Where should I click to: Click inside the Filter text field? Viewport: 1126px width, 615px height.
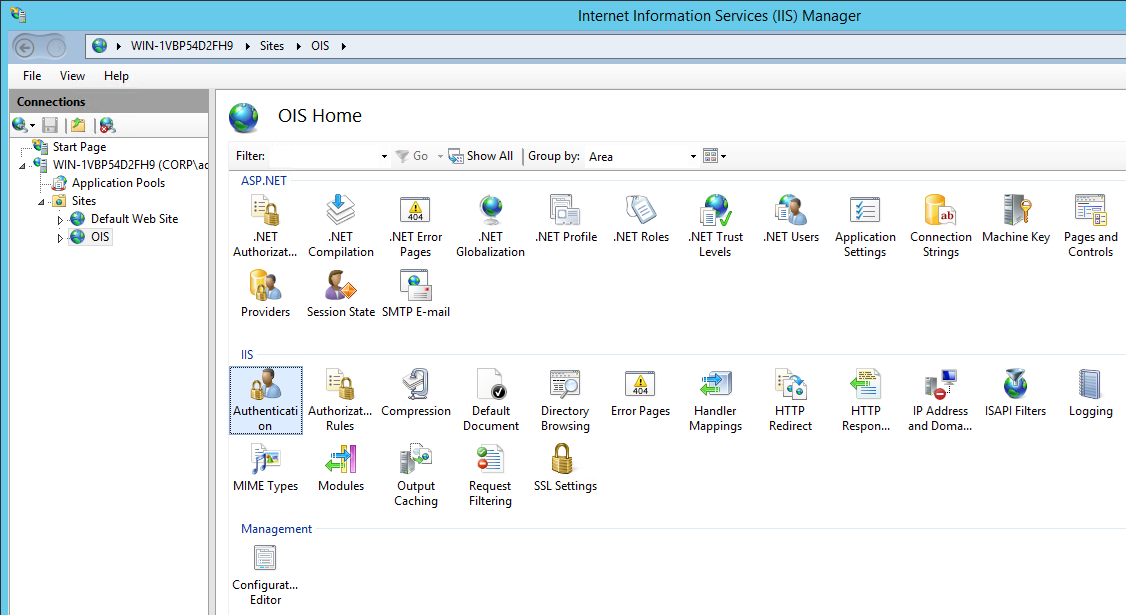click(x=325, y=156)
